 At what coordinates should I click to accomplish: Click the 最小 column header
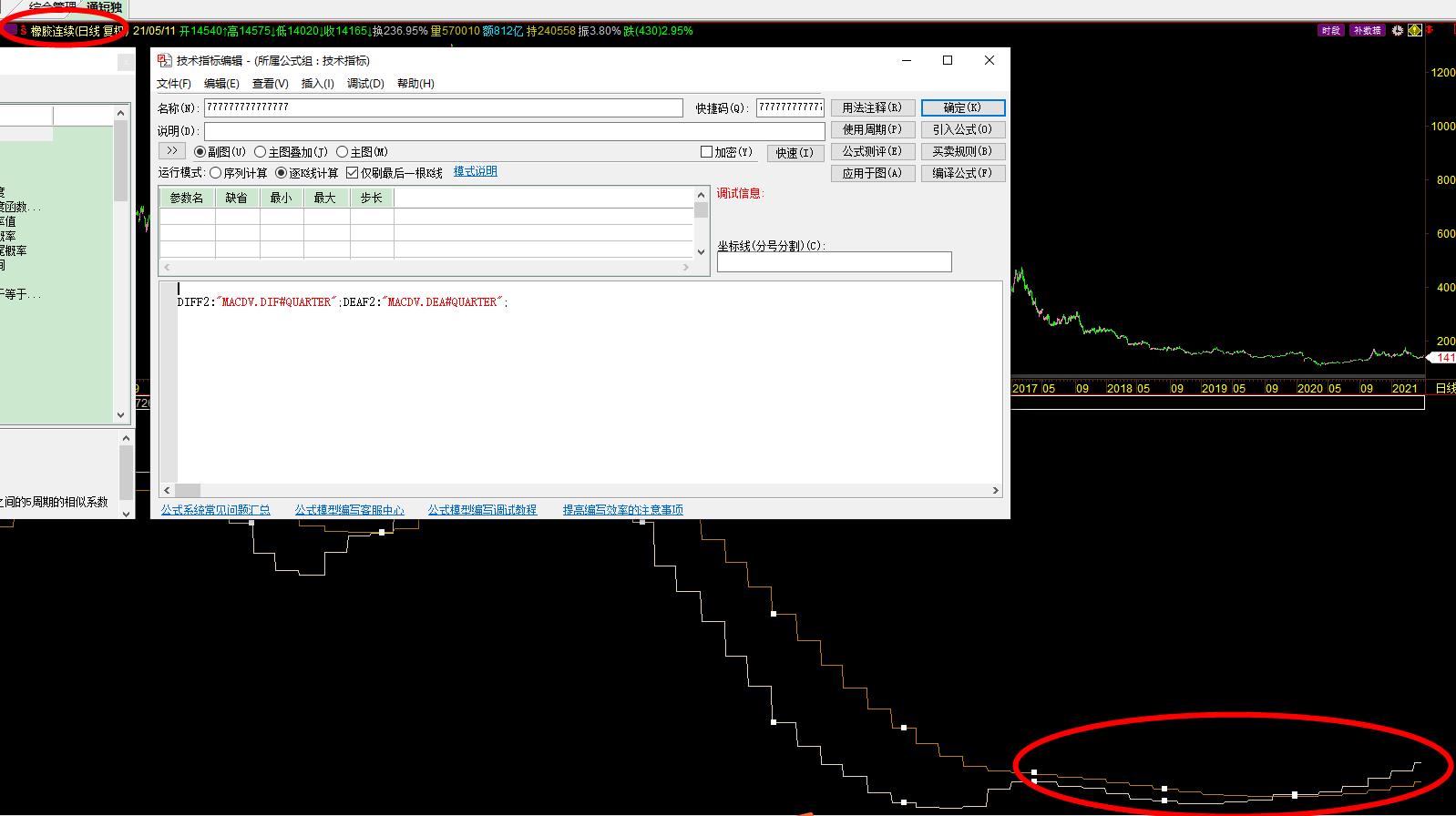282,198
